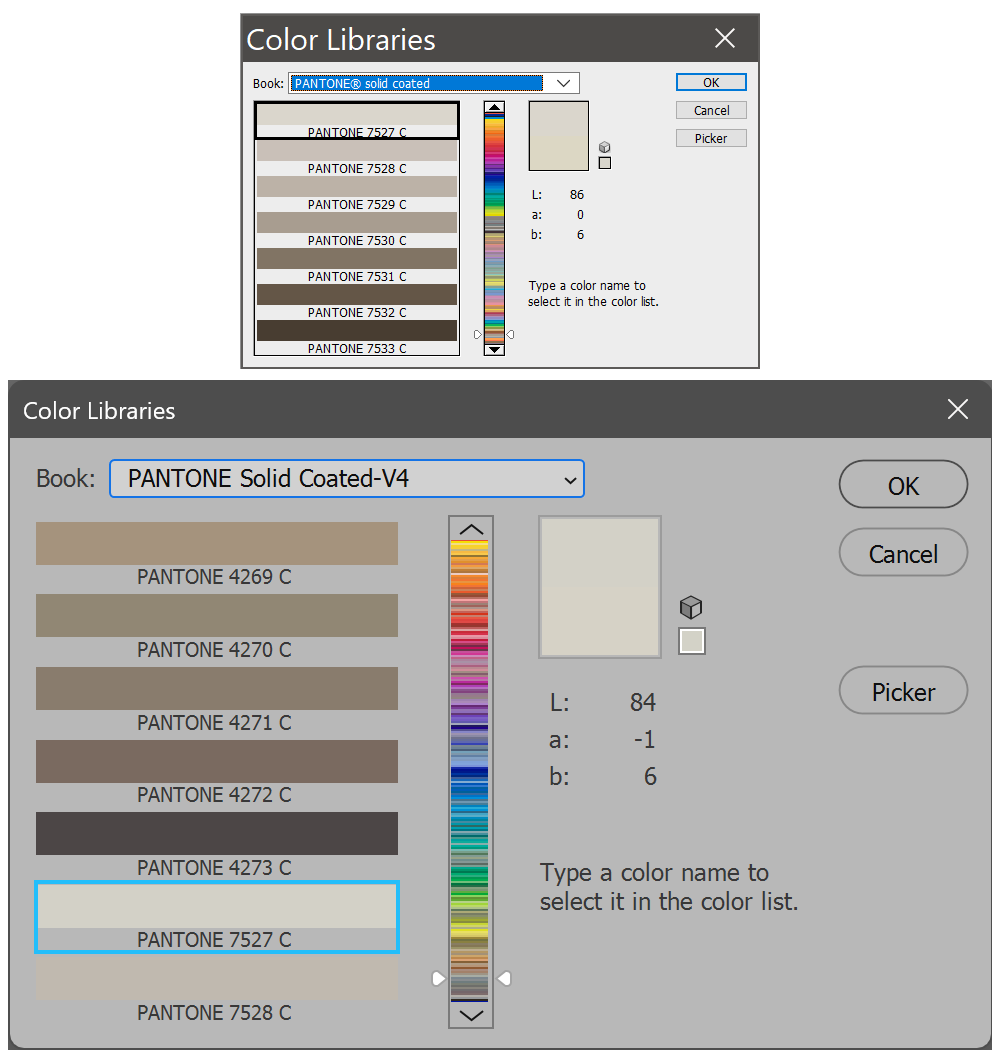Click Cancel in the PANTONE® solid coated dialog
The width and height of the screenshot is (1000, 1059).
pos(711,110)
